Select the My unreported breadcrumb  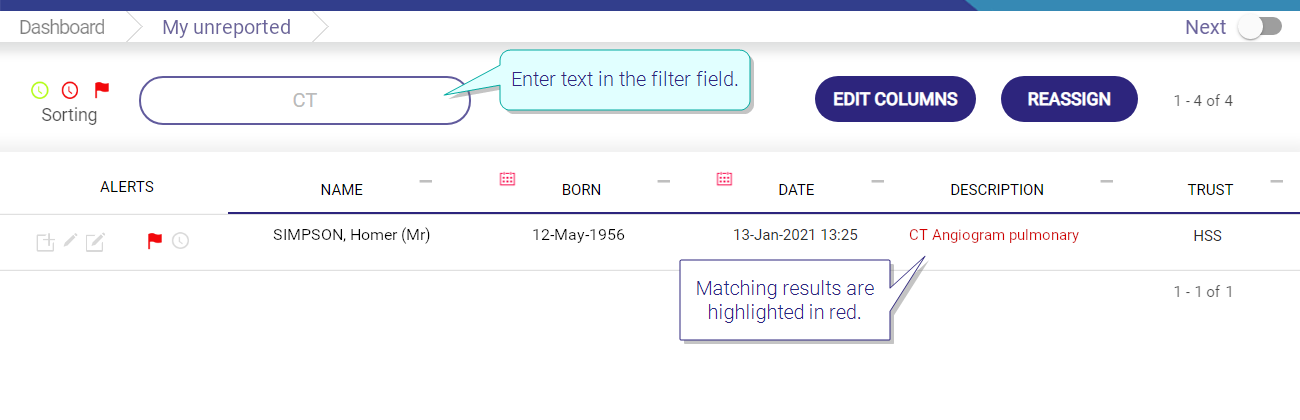click(x=226, y=27)
